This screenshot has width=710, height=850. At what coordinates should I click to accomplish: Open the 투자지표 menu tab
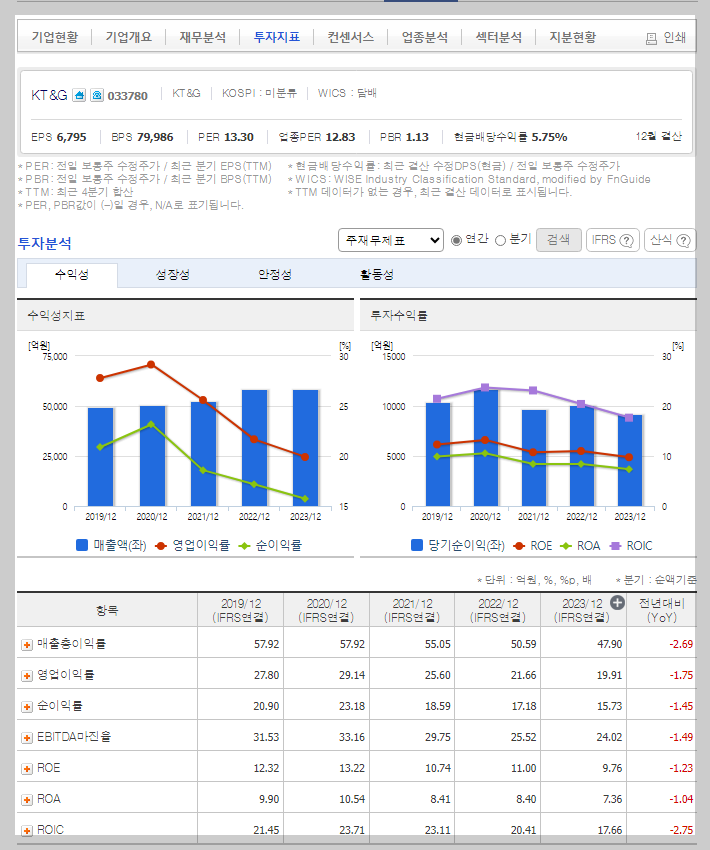[x=276, y=37]
